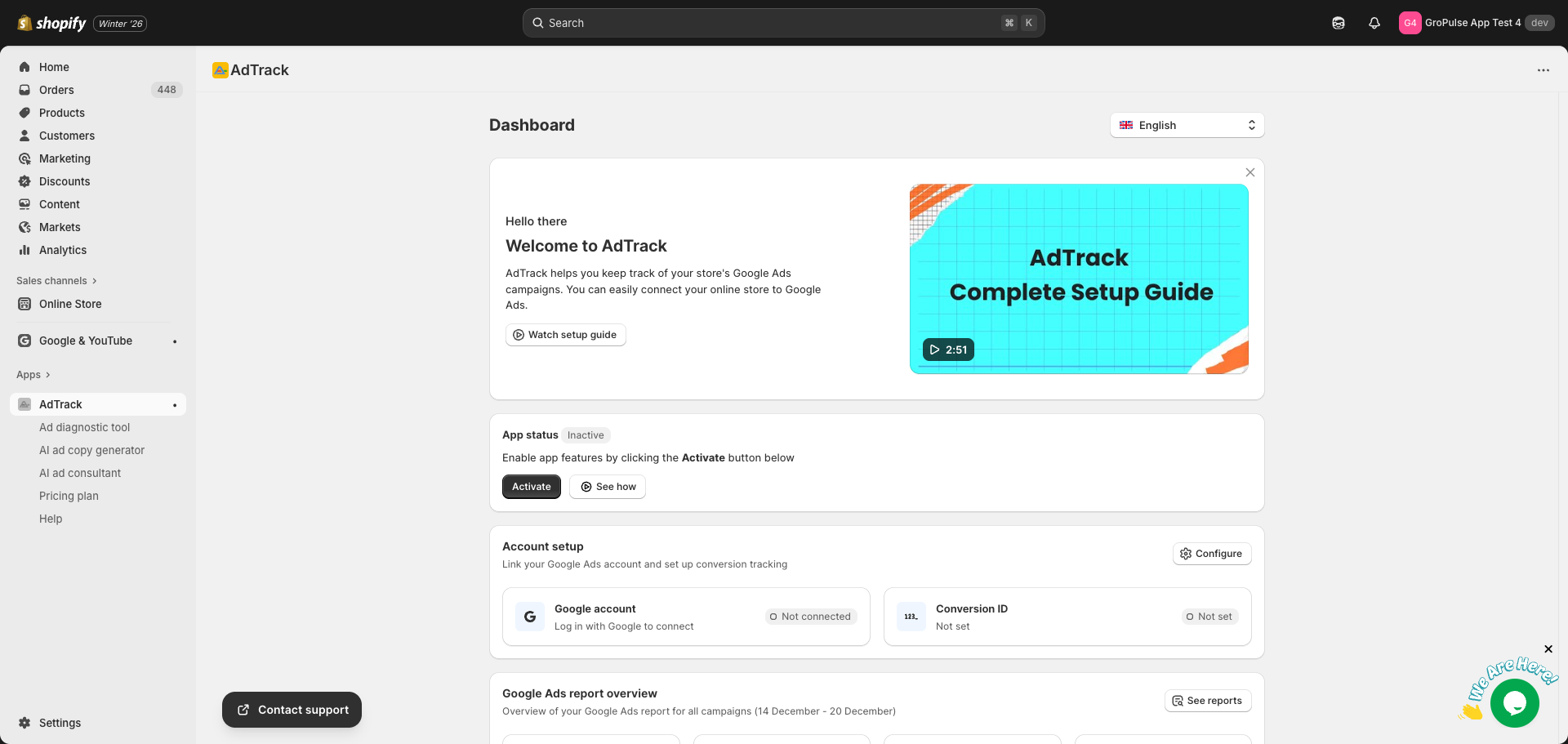Open the Analytics section
This screenshot has height=744, width=1568.
point(61,250)
